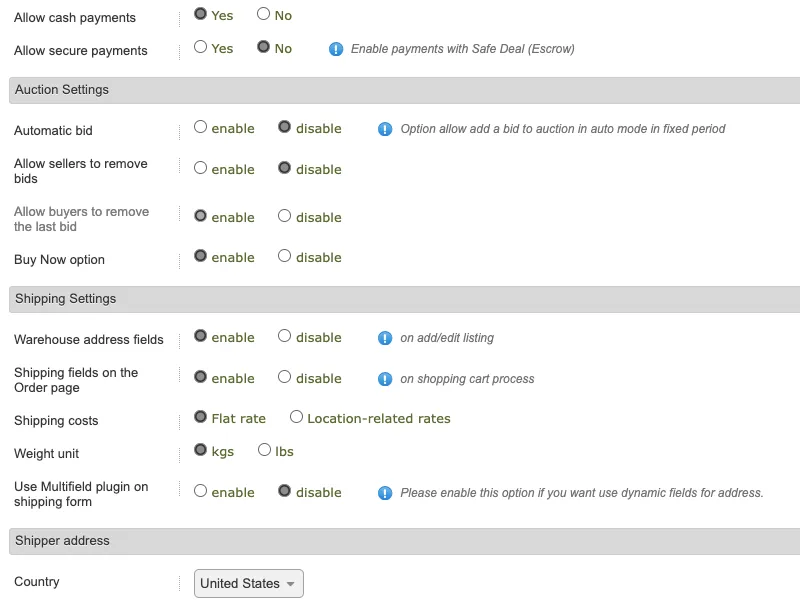Disable Allow buyers to remove the last bid
This screenshot has width=800, height=600.
pyautogui.click(x=284, y=215)
